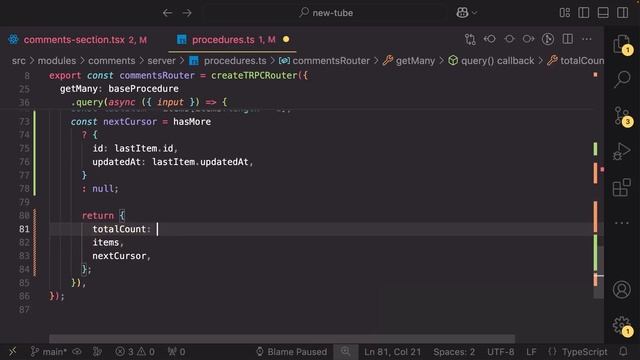Toggle the secondary side bar

point(623,13)
